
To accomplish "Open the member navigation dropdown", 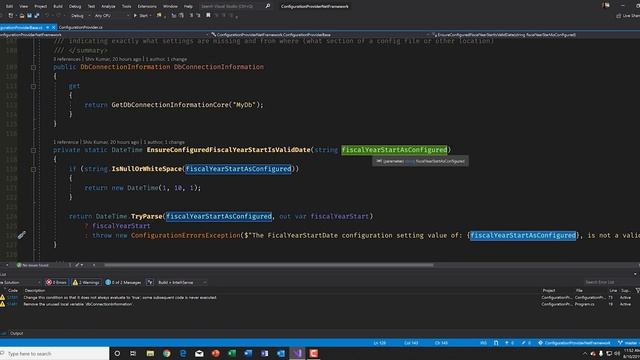I will coord(536,35).
